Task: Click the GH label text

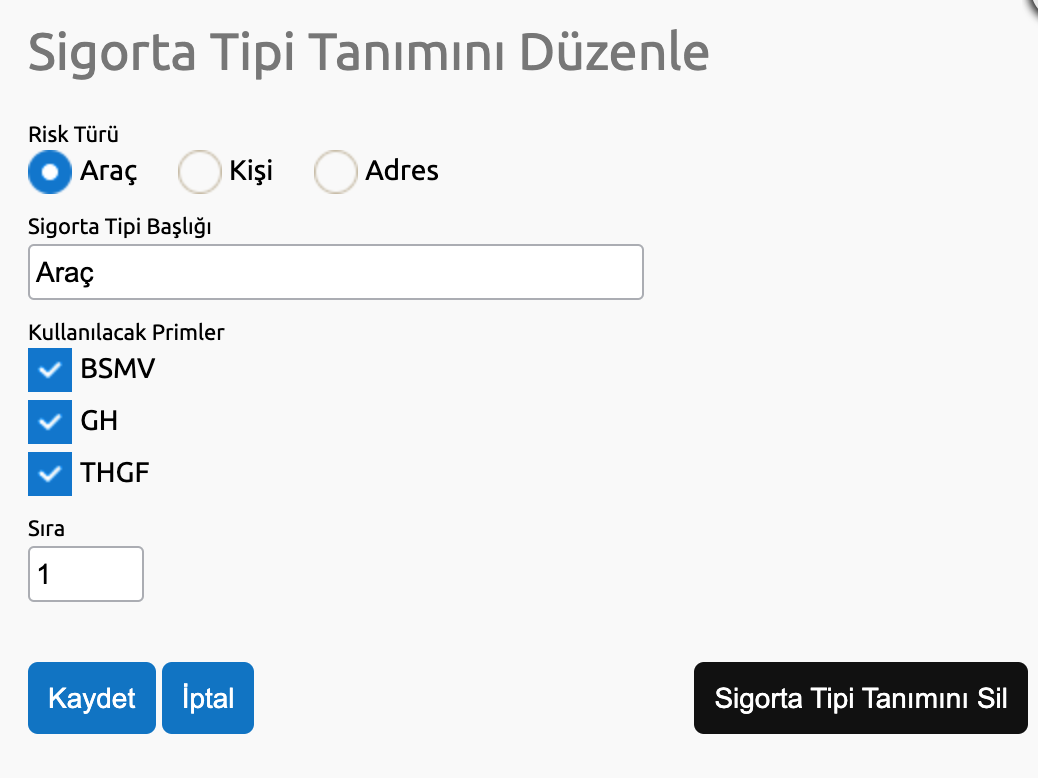Action: 99,422
